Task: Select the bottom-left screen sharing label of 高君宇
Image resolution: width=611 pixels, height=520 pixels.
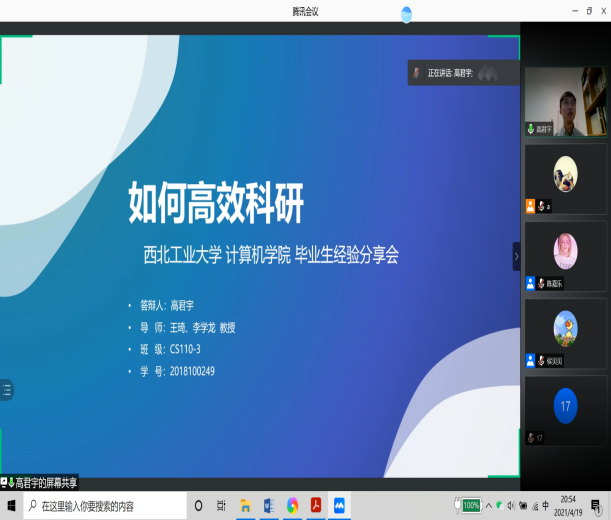Action: point(40,483)
